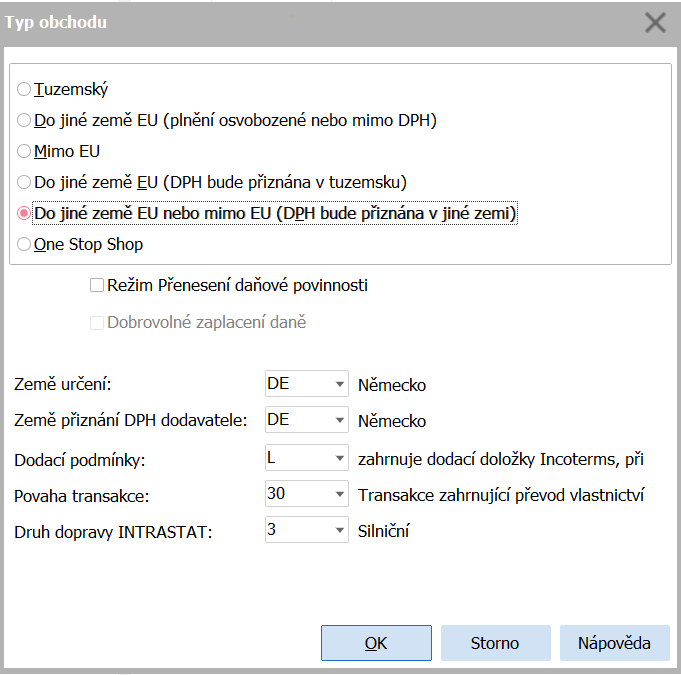
Task: Open help with Nápověda button
Action: pyautogui.click(x=614, y=643)
